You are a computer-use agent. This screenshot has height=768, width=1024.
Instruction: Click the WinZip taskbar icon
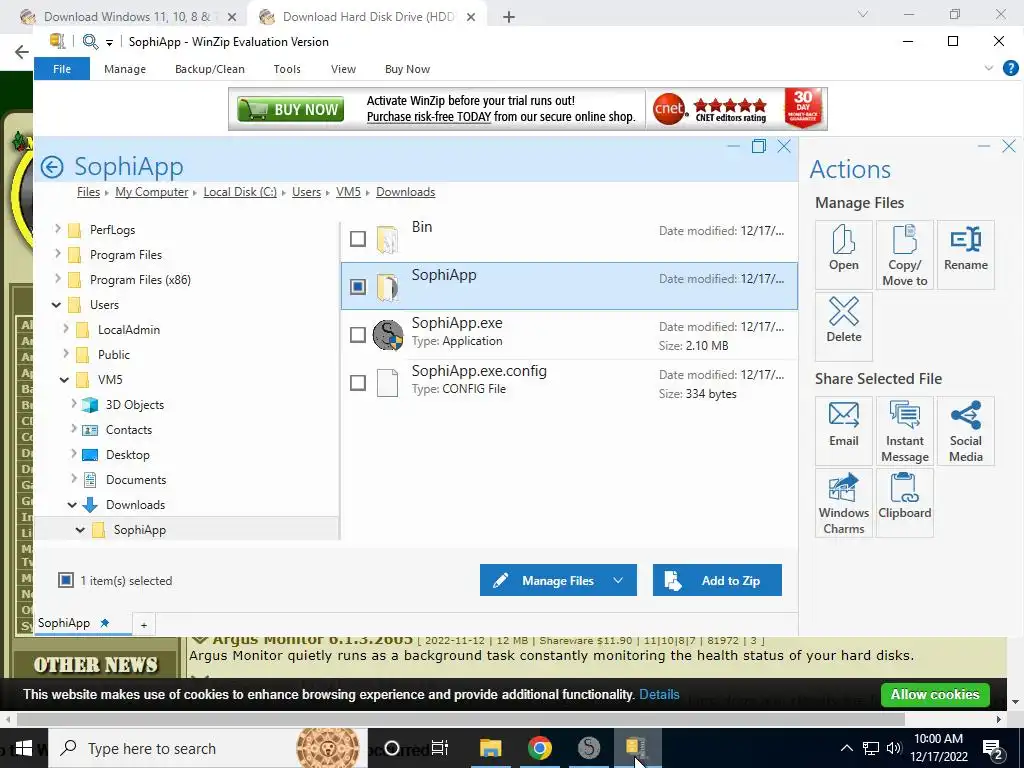[x=637, y=748]
